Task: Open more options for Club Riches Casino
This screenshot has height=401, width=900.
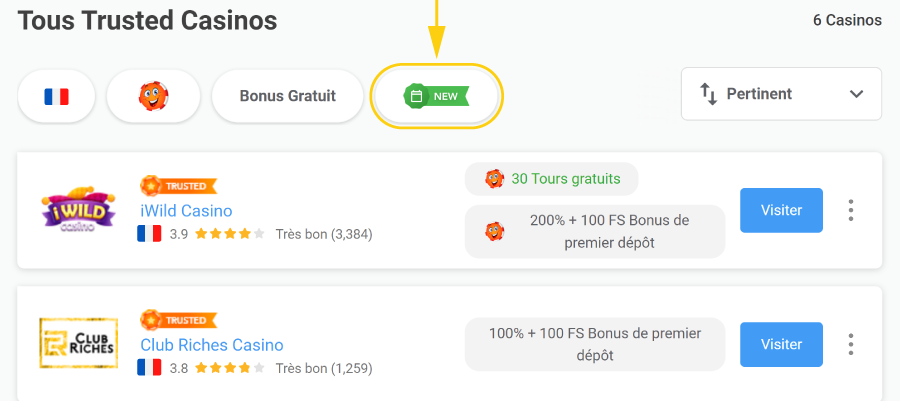Action: coord(851,344)
